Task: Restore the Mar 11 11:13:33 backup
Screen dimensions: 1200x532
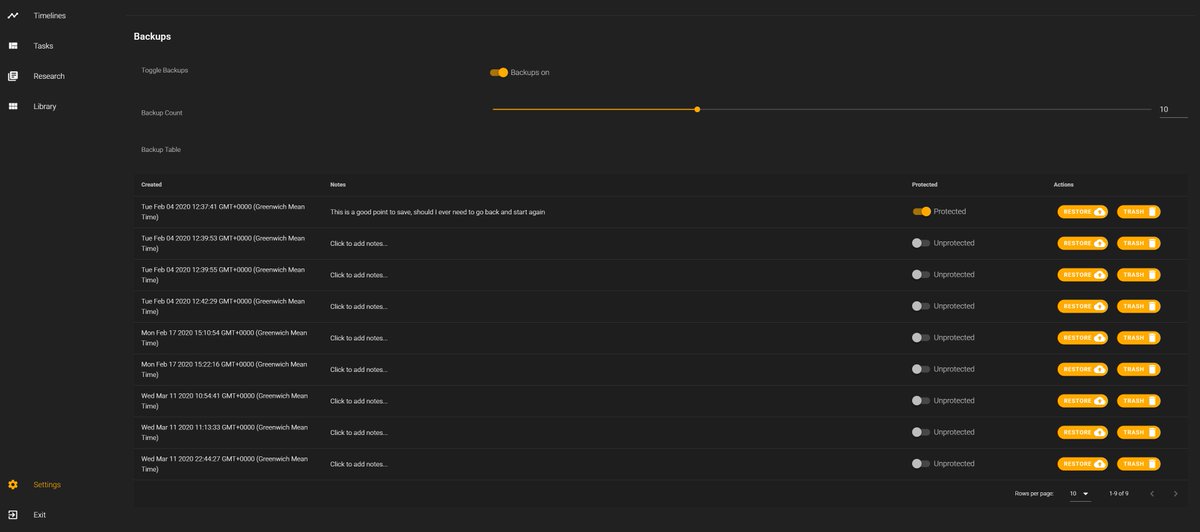Action: click(1083, 432)
